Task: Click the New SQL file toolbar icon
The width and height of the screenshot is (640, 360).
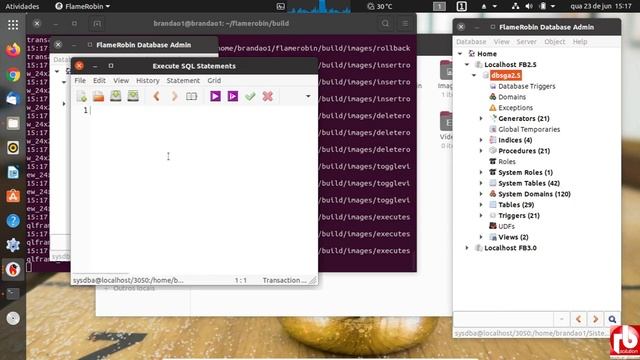Action: point(81,96)
